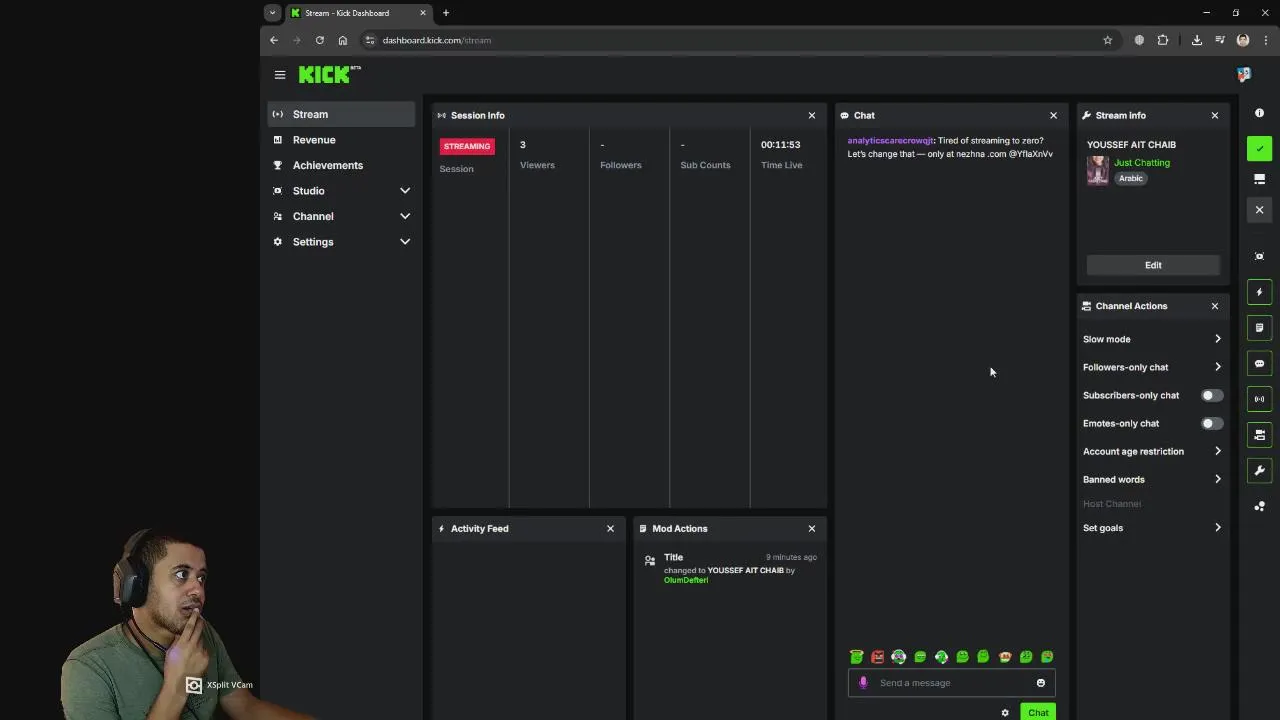1280x720 pixels.
Task: Open the emoji picker in message box
Action: 1040,683
